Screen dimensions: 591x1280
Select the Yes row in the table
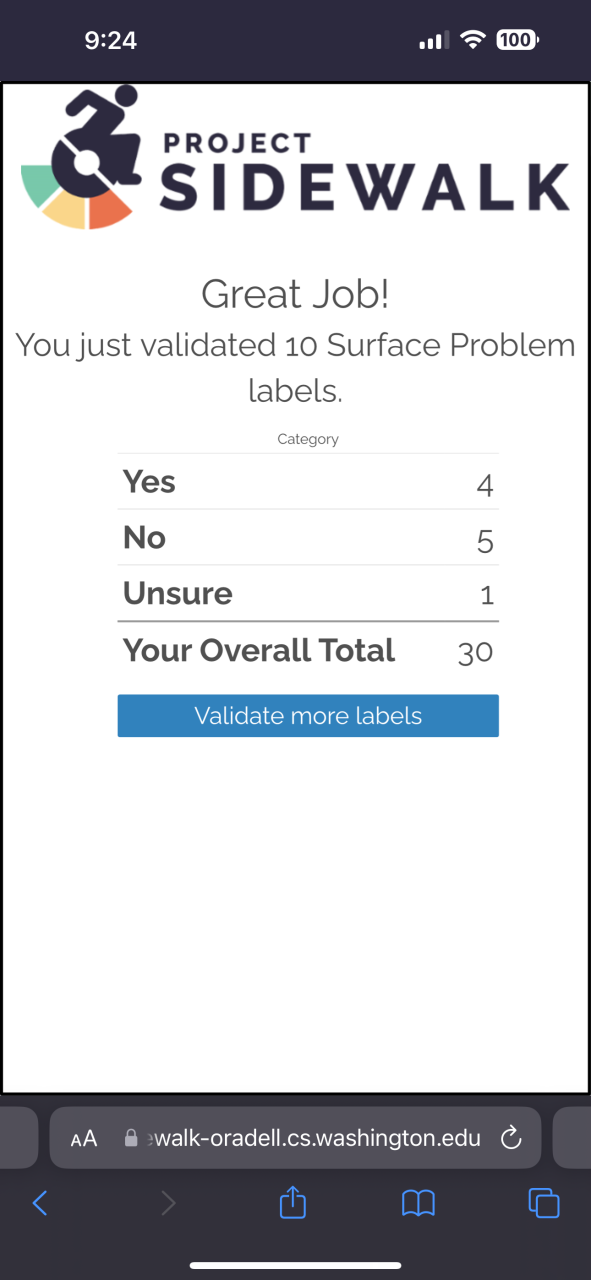pos(308,482)
